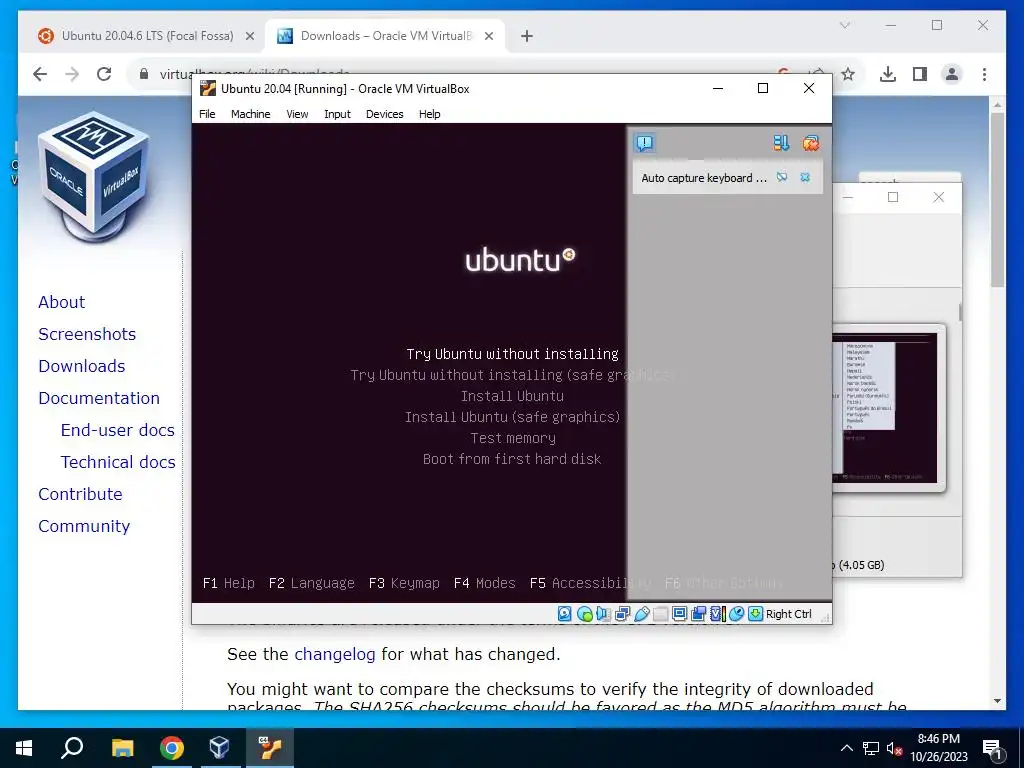Follow the changelog hyperlink
The image size is (1024, 768).
[x=334, y=654]
